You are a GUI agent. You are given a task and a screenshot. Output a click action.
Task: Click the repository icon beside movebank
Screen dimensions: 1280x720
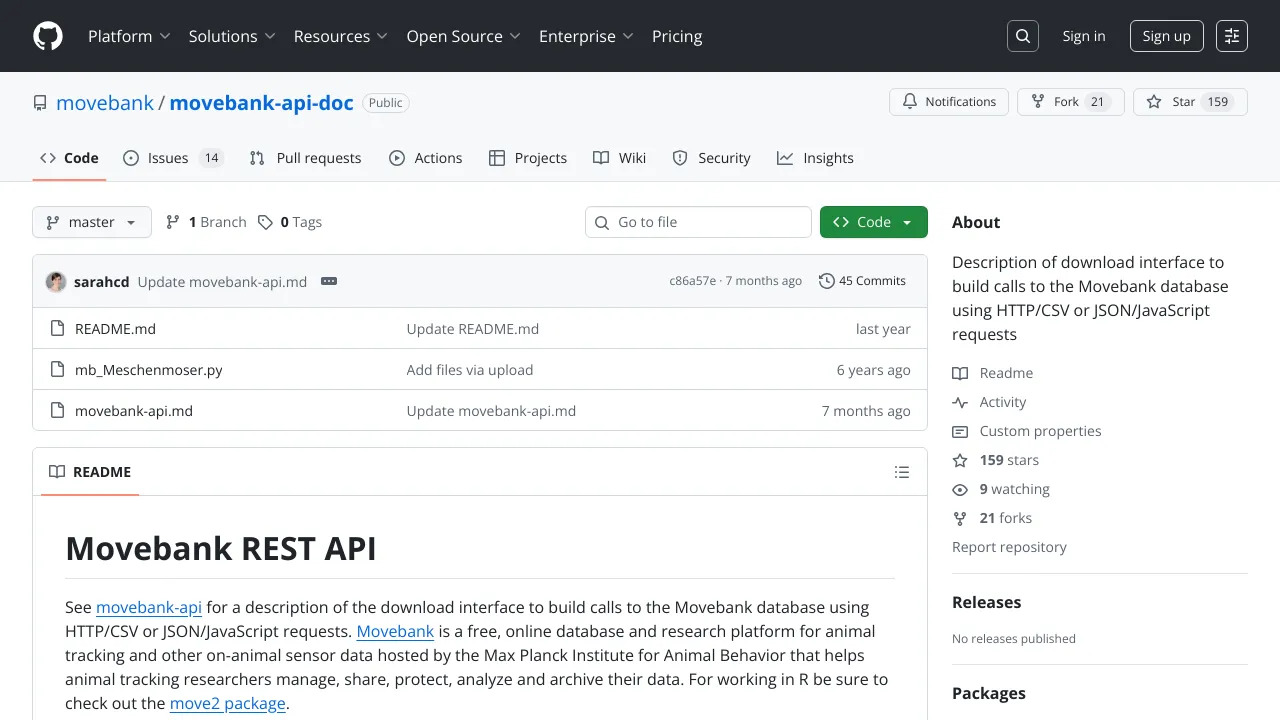40,103
